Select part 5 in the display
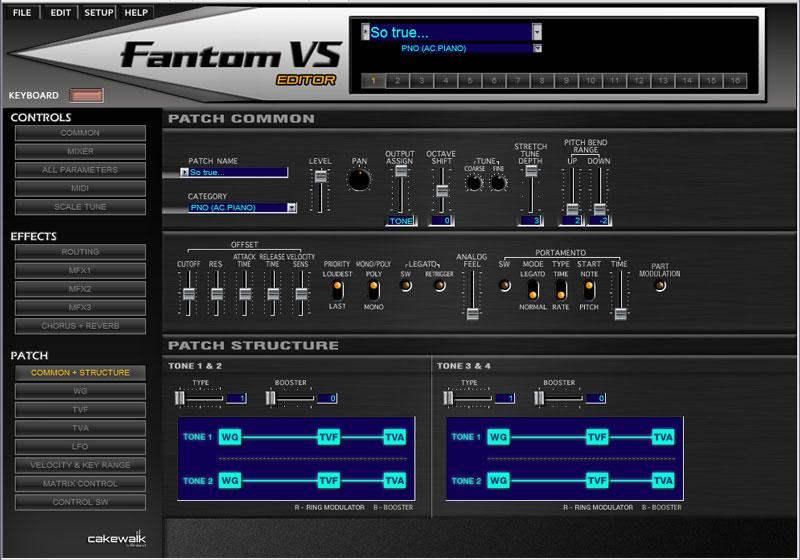800x560 pixels. tap(470, 81)
